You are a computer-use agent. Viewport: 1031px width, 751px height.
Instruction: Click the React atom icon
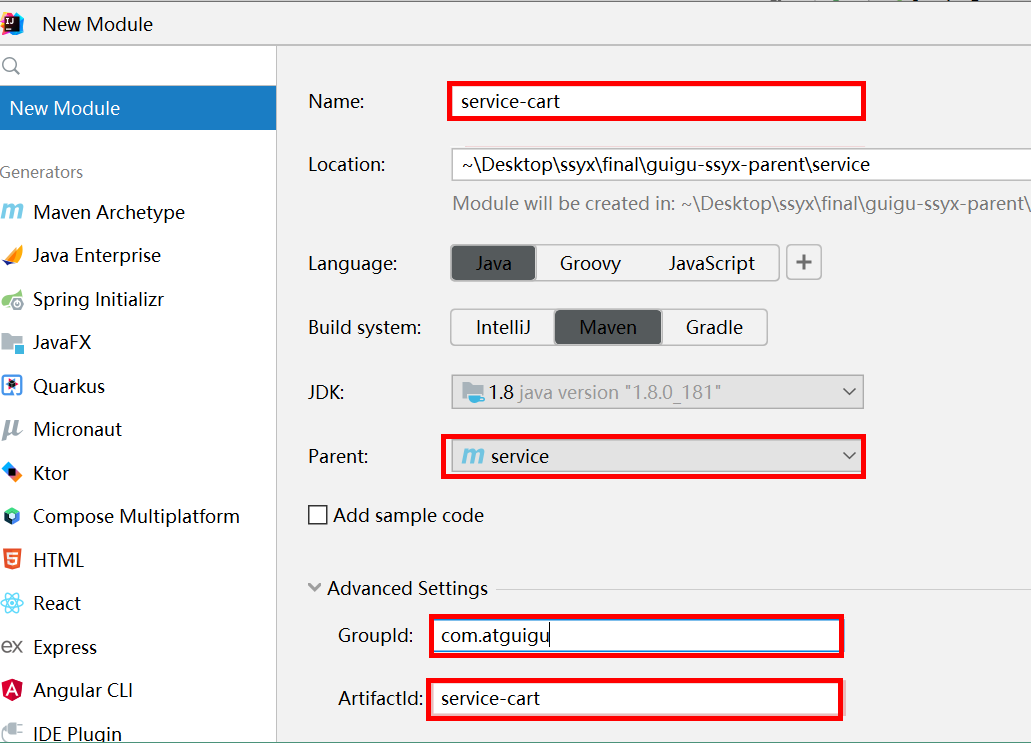tap(12, 604)
